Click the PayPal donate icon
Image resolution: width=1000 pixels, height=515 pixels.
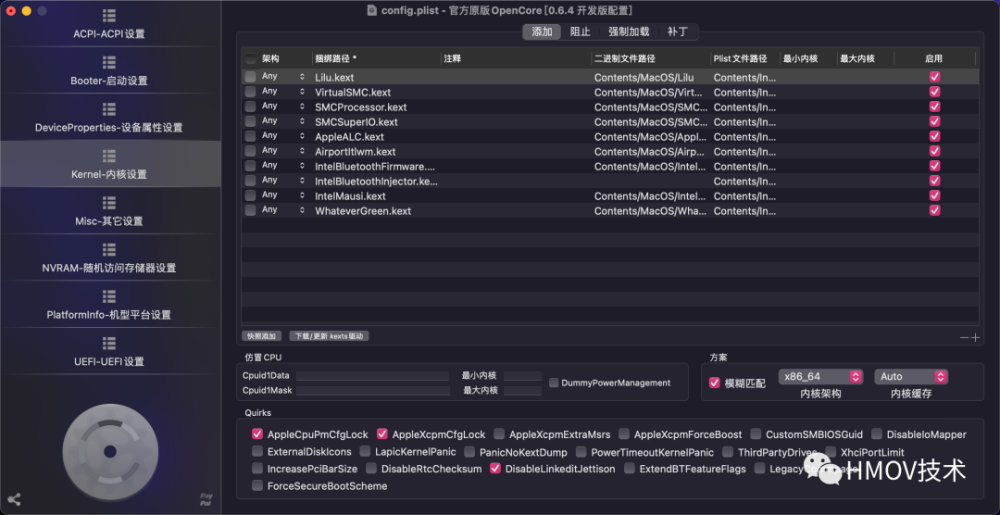tap(206, 499)
